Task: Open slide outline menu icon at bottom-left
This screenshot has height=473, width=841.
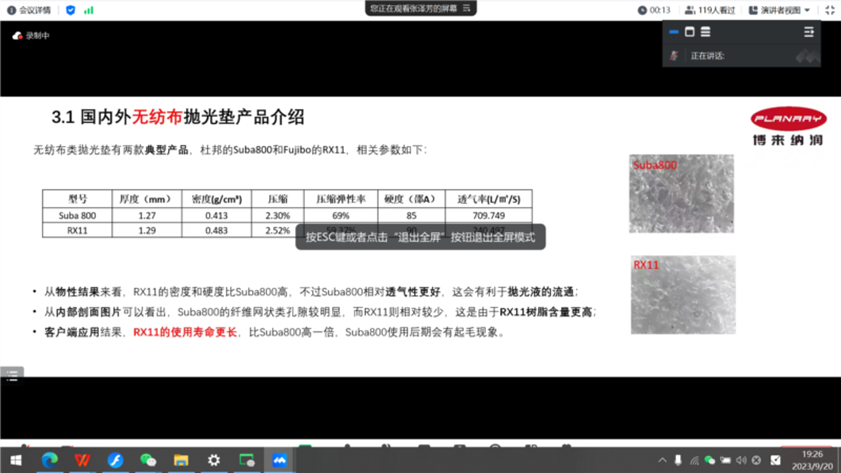Action: 12,375
